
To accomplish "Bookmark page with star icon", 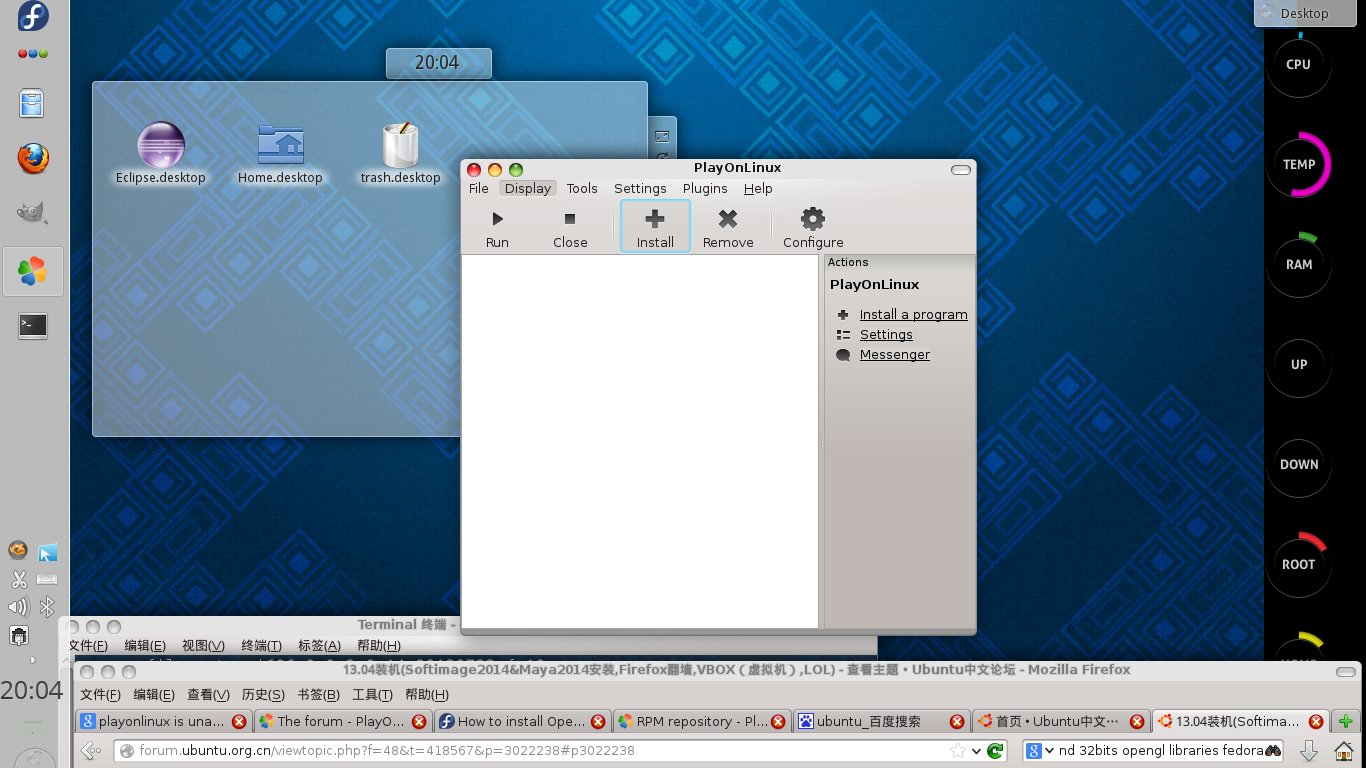I will click(957, 750).
